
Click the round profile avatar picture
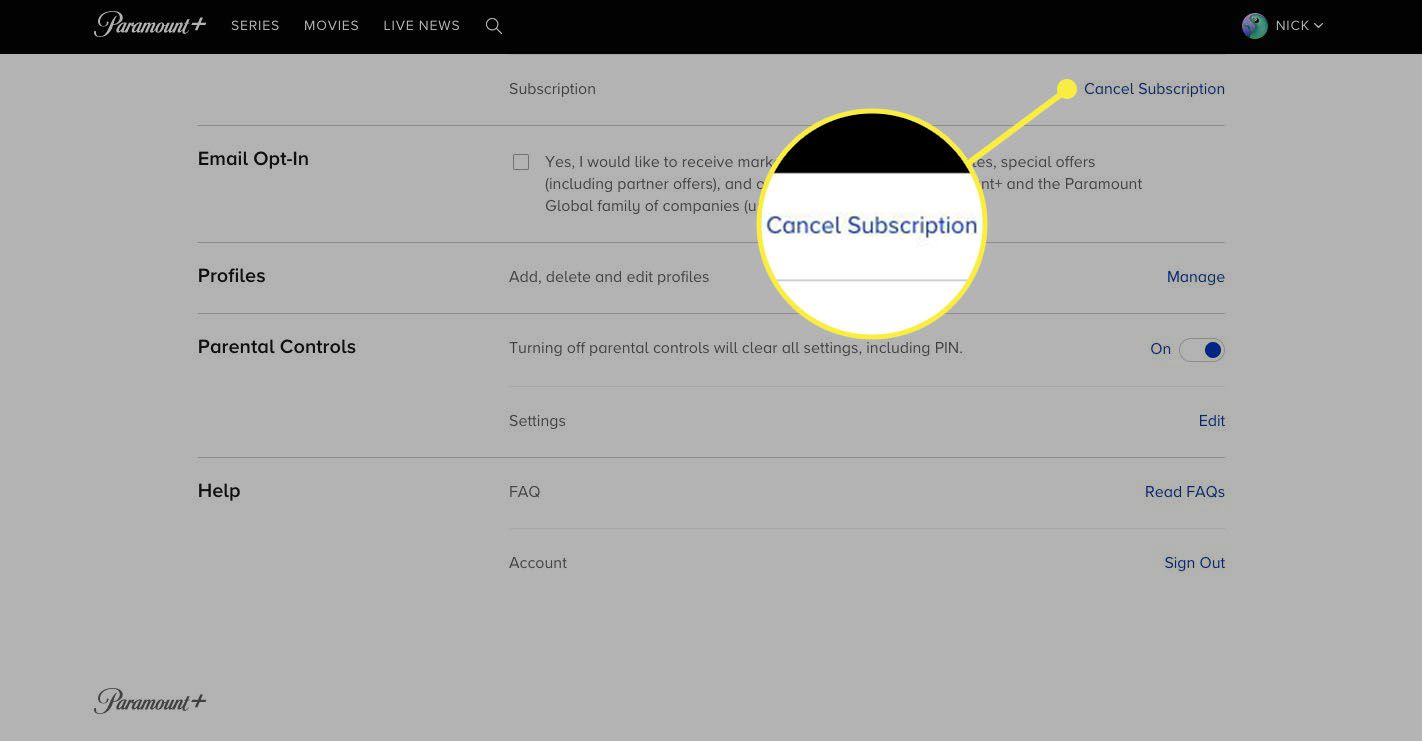(x=1254, y=26)
